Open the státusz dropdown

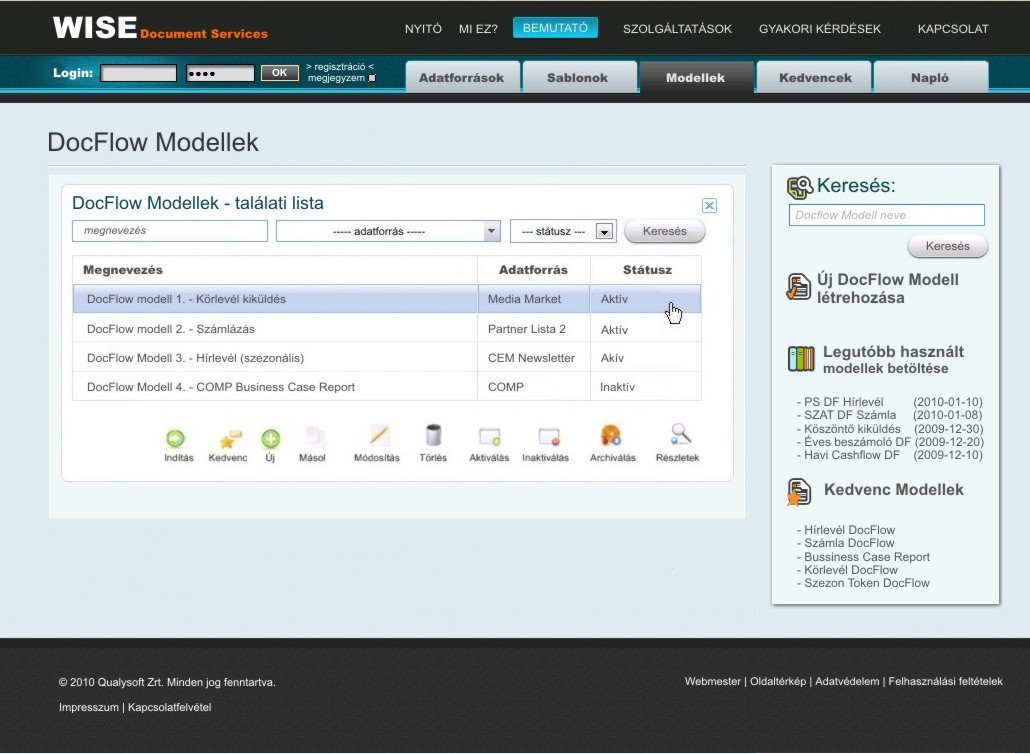pos(604,231)
